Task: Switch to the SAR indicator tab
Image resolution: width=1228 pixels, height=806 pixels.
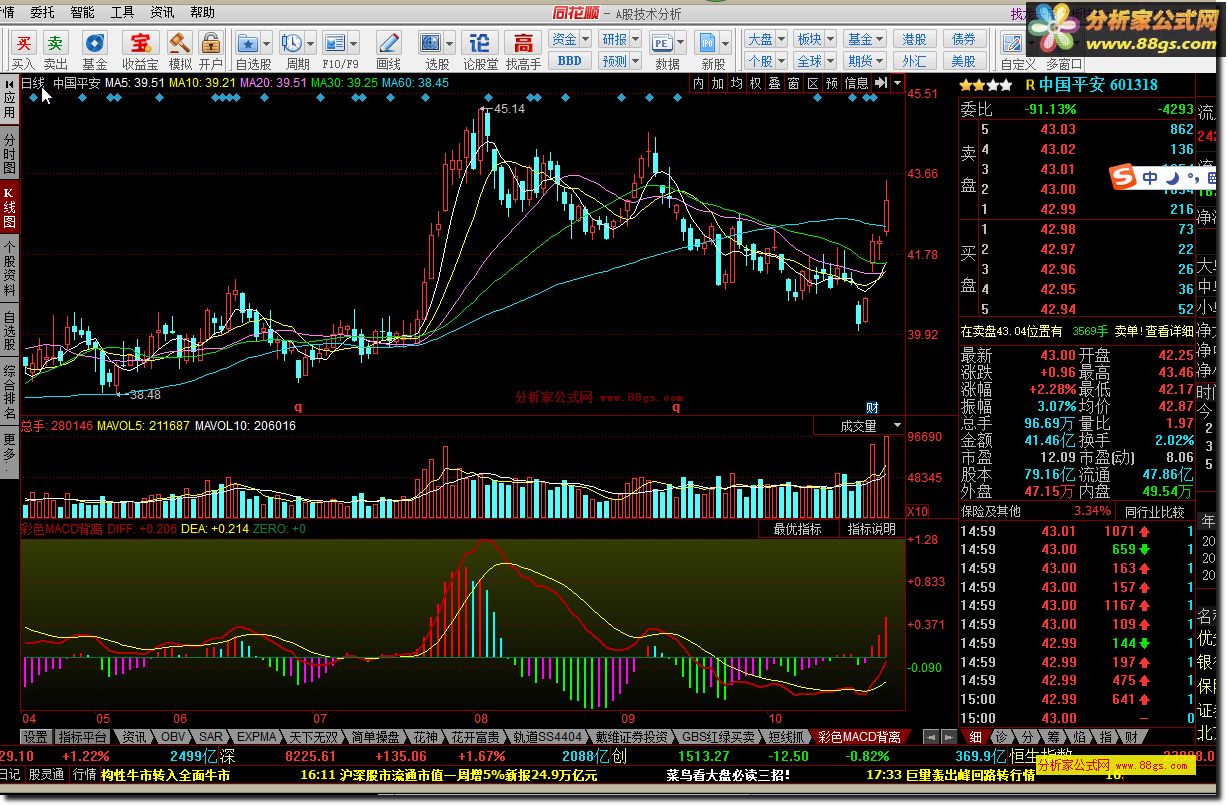Action: click(211, 737)
